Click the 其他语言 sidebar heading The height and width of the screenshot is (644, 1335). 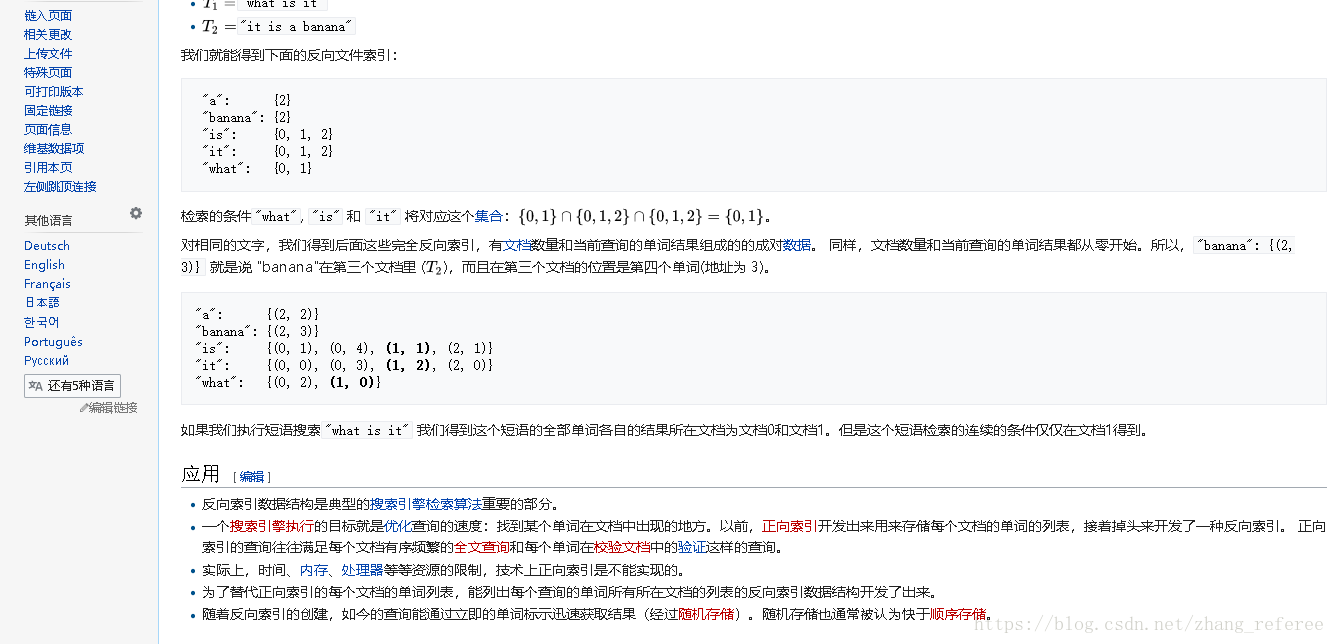coord(48,220)
